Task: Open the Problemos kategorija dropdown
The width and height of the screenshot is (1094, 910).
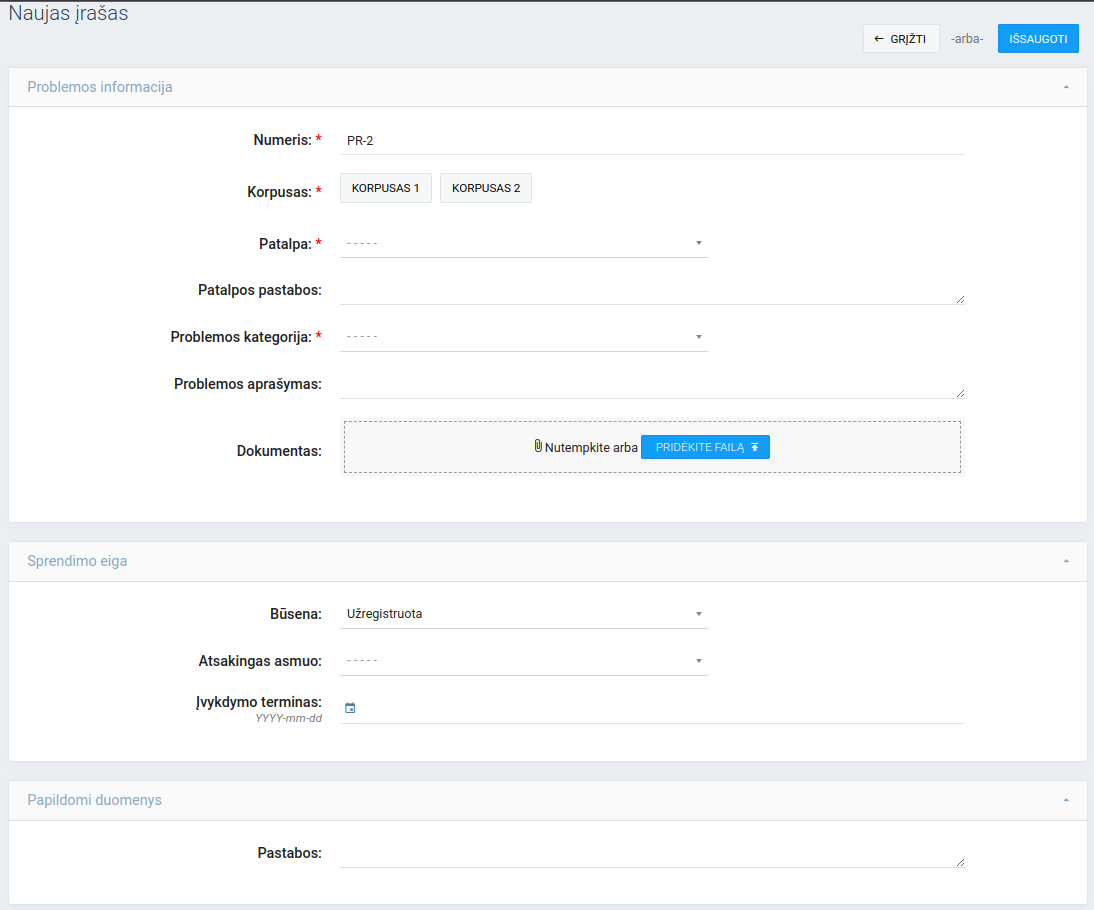Action: coord(524,337)
